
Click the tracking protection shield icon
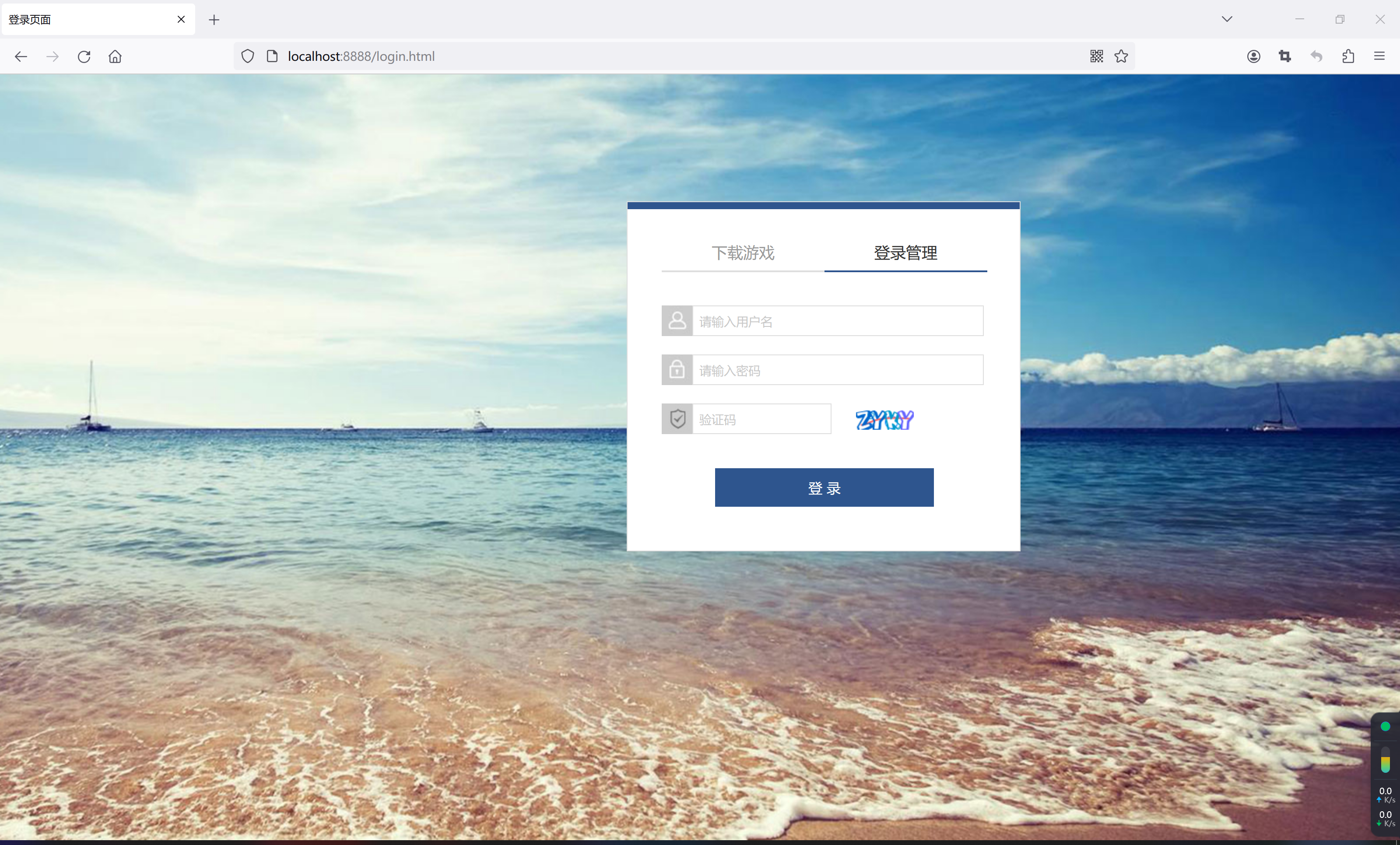248,56
